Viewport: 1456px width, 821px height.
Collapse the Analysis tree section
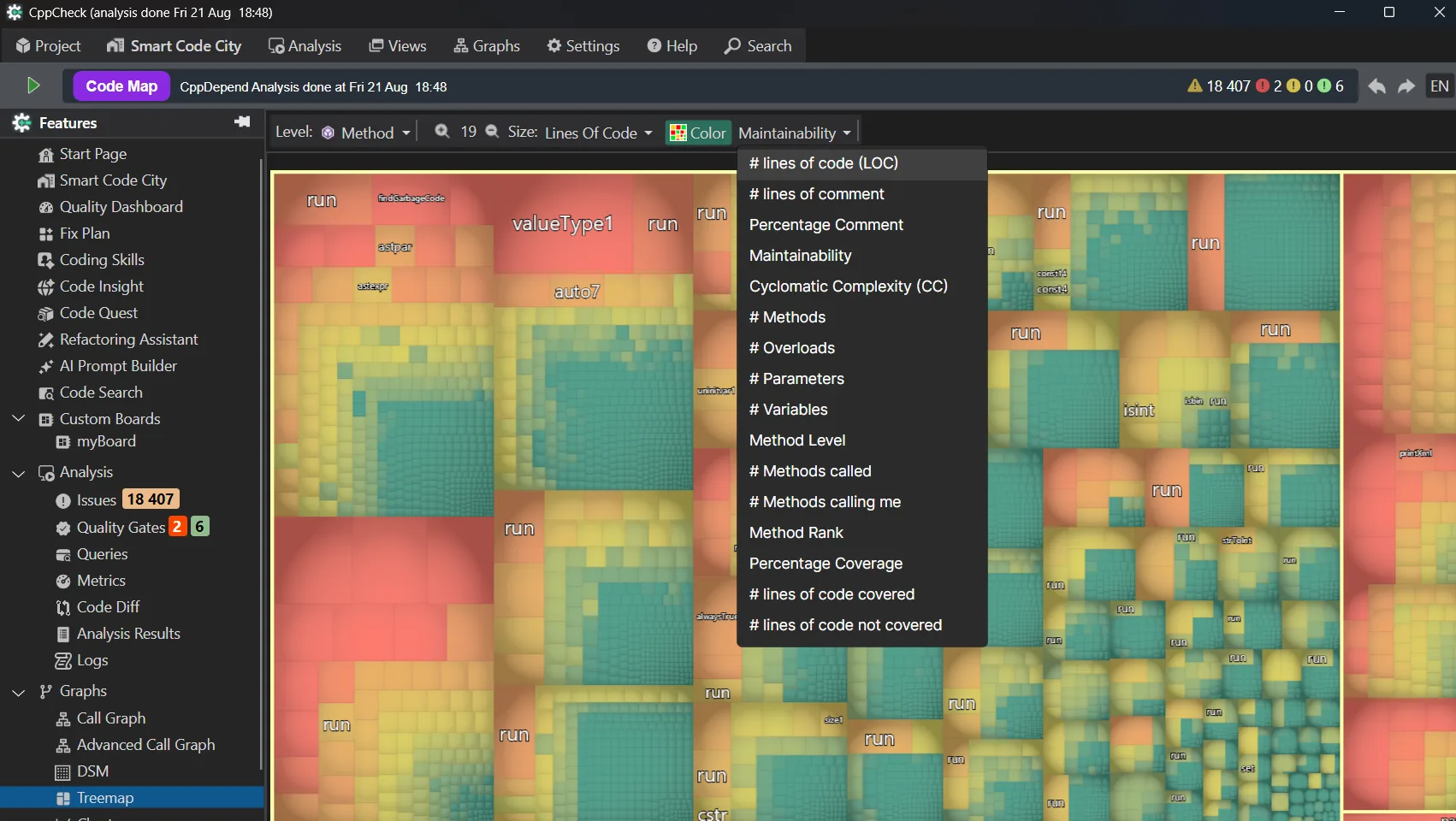pos(18,473)
